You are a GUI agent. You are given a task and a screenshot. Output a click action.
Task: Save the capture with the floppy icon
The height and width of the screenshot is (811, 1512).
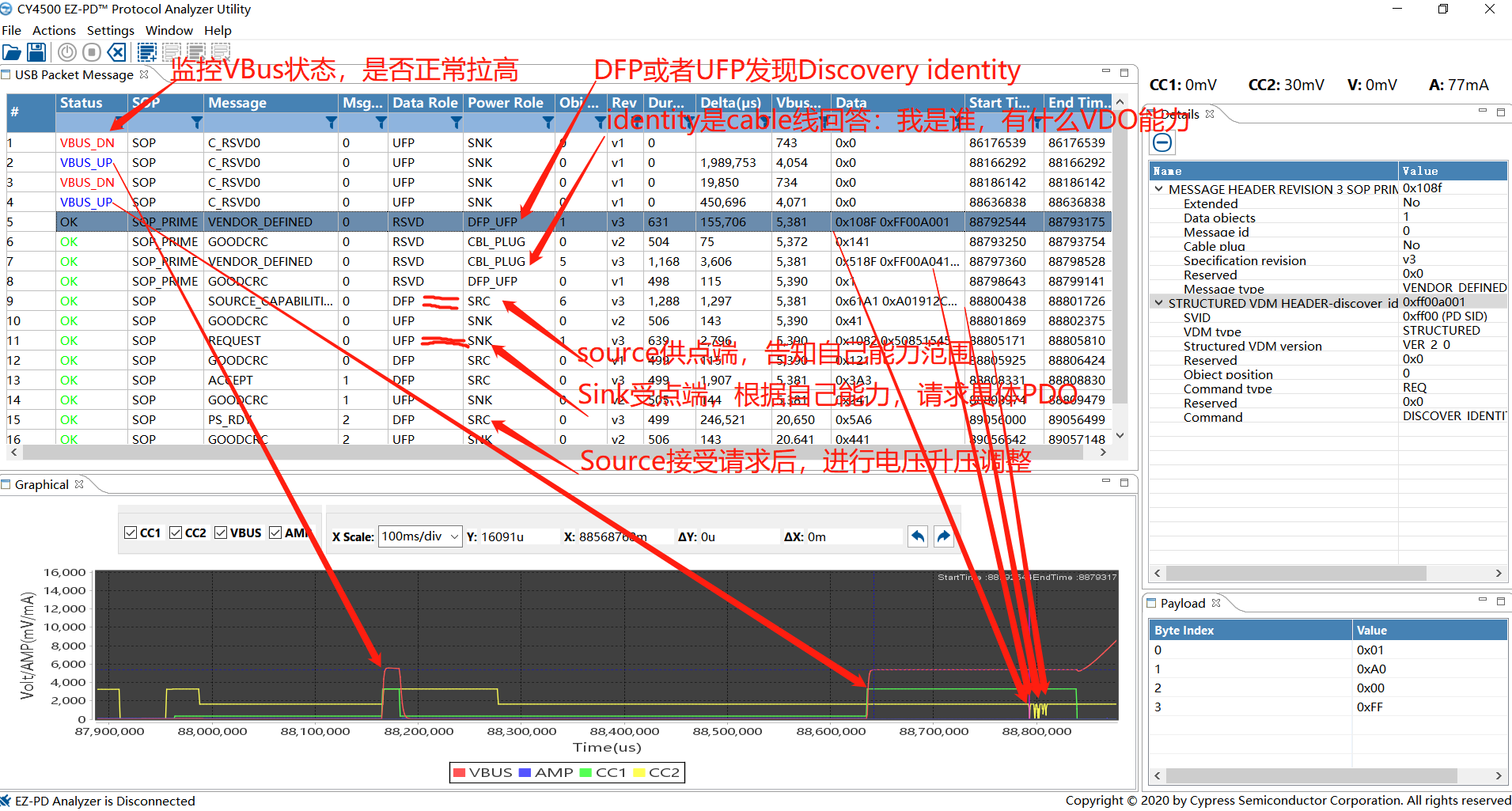[x=36, y=53]
